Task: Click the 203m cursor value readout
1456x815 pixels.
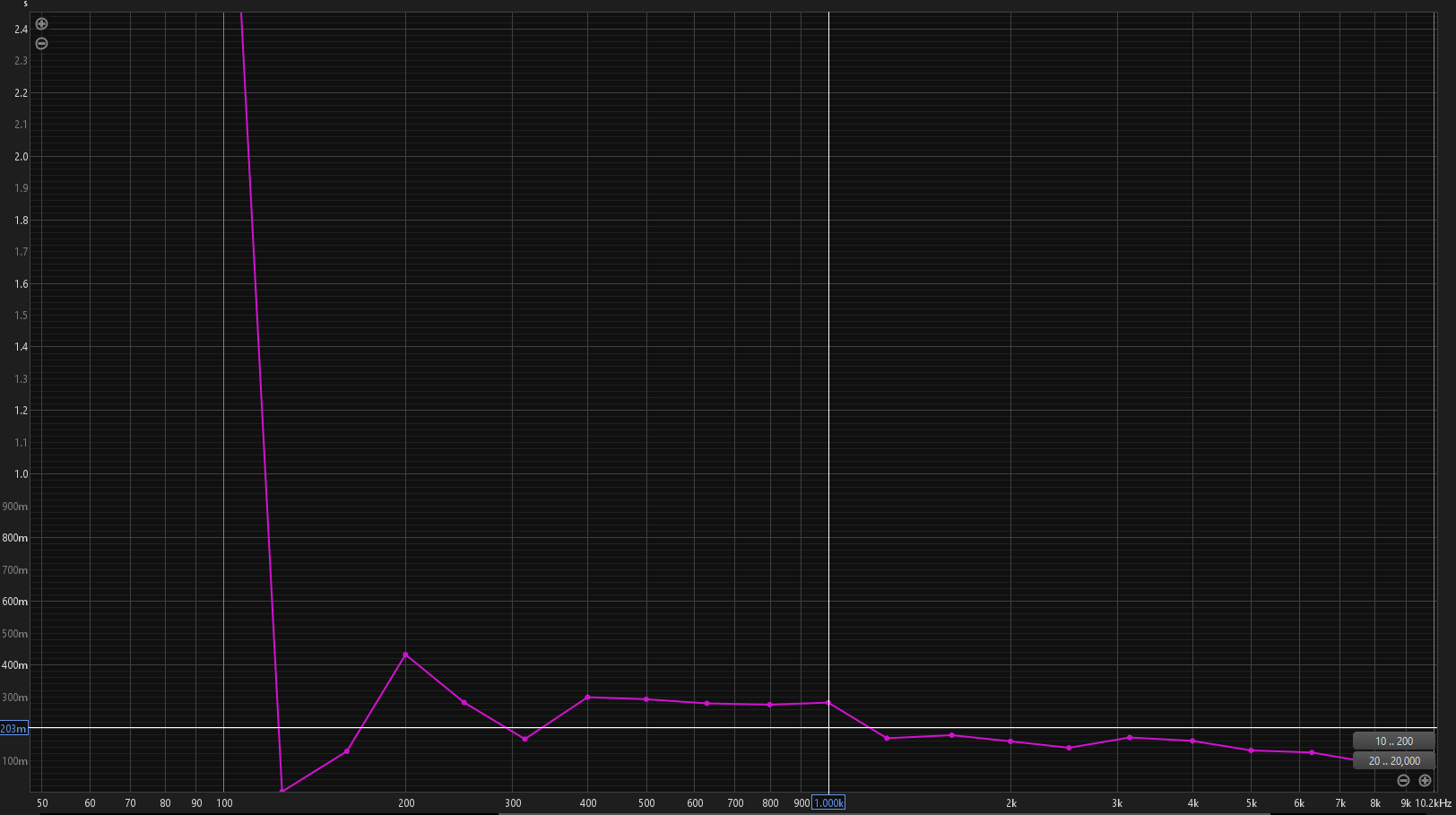Action: (13, 729)
